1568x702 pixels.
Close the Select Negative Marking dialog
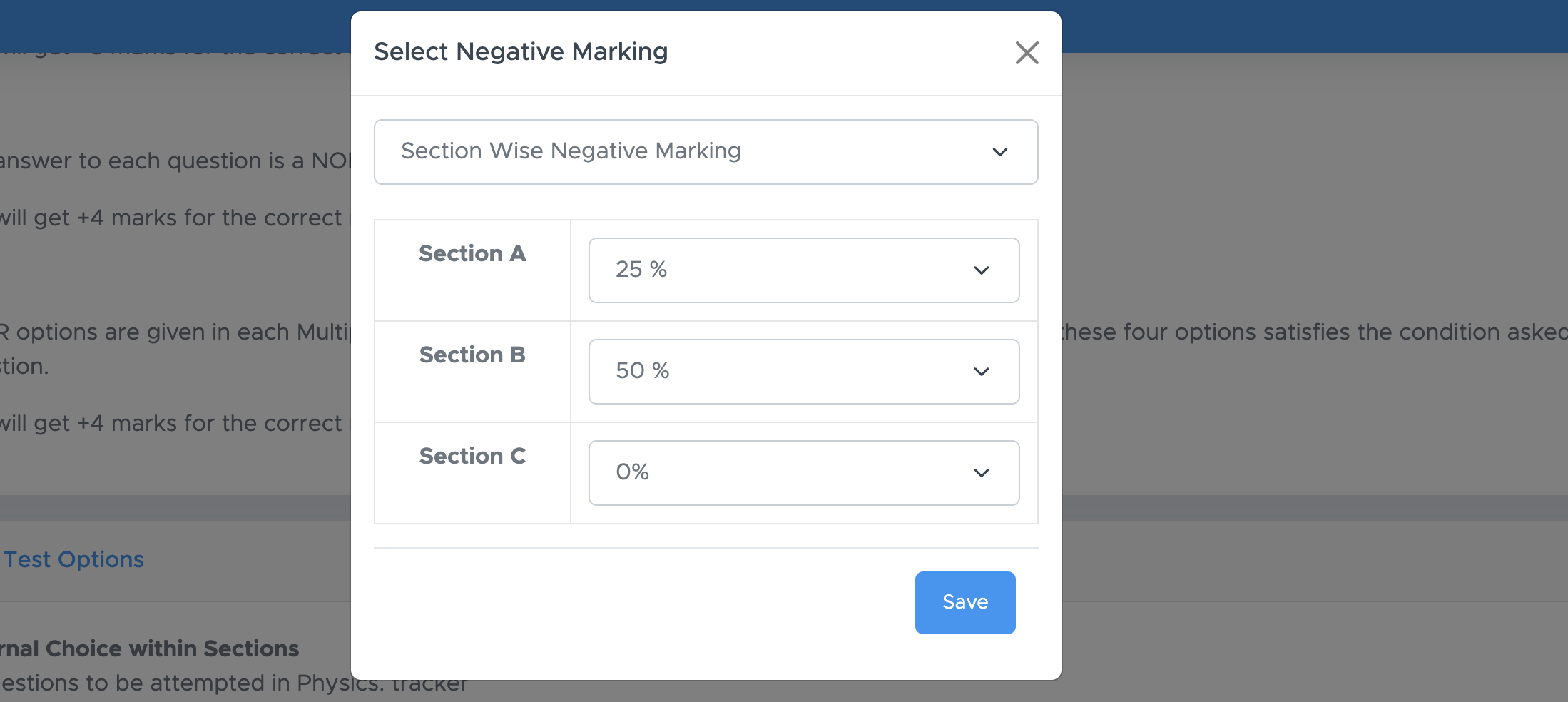[x=1027, y=53]
